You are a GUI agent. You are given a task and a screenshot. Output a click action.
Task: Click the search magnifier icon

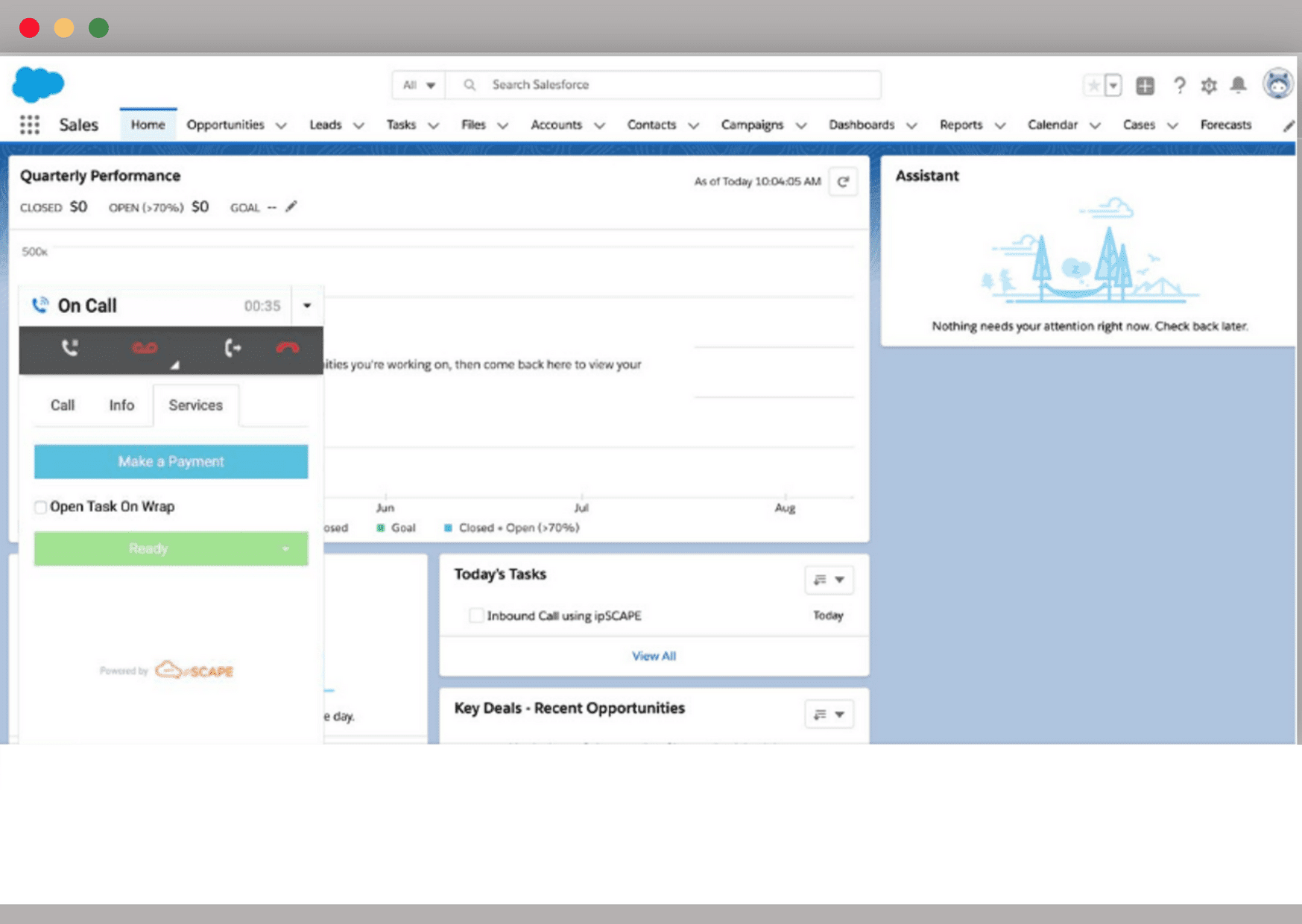pos(470,85)
